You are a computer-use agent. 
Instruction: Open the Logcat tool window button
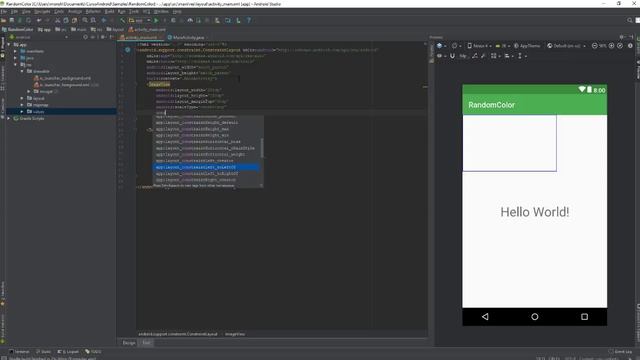coord(68,351)
